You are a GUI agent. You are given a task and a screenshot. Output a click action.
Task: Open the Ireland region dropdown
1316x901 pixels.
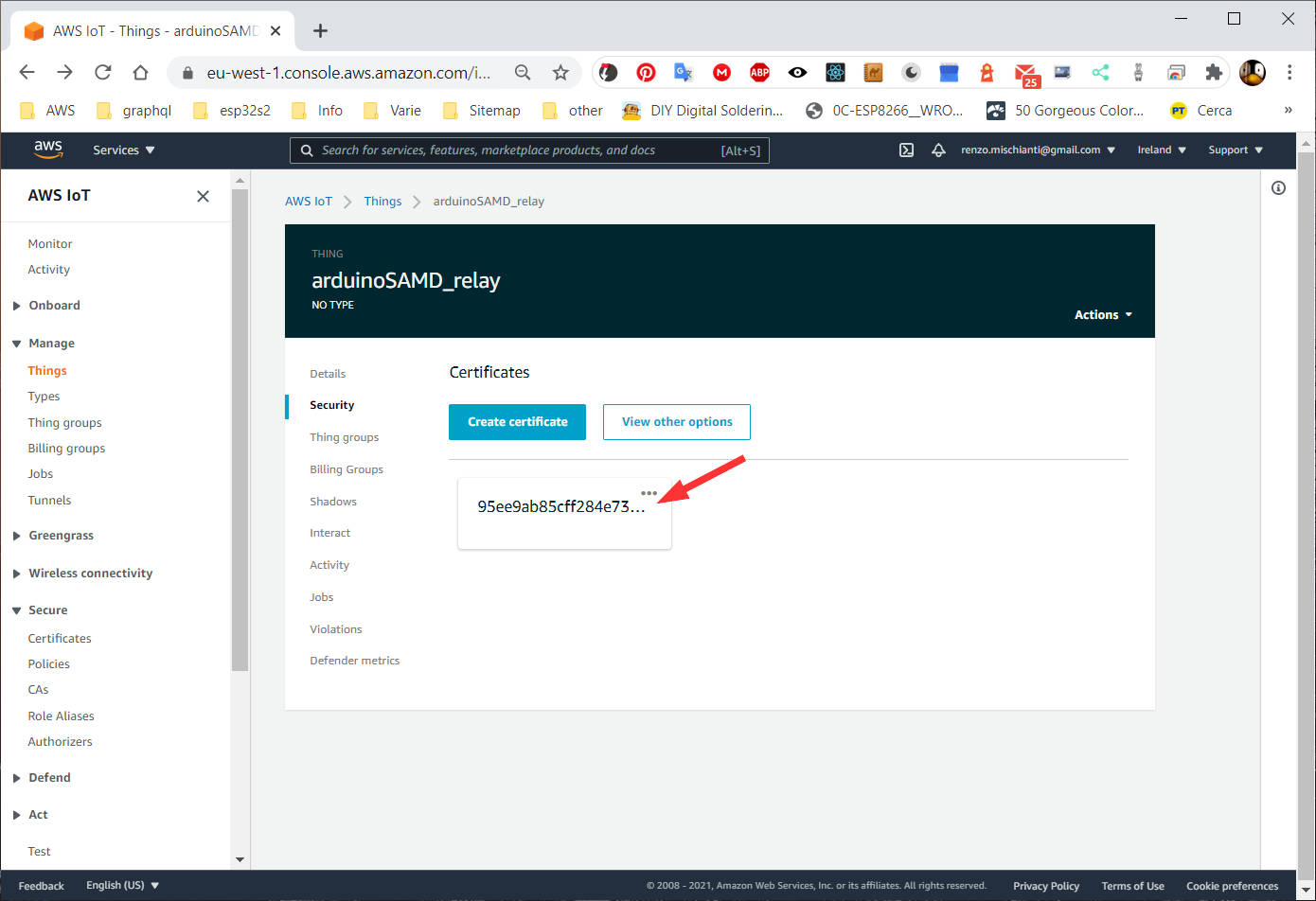tap(1161, 150)
